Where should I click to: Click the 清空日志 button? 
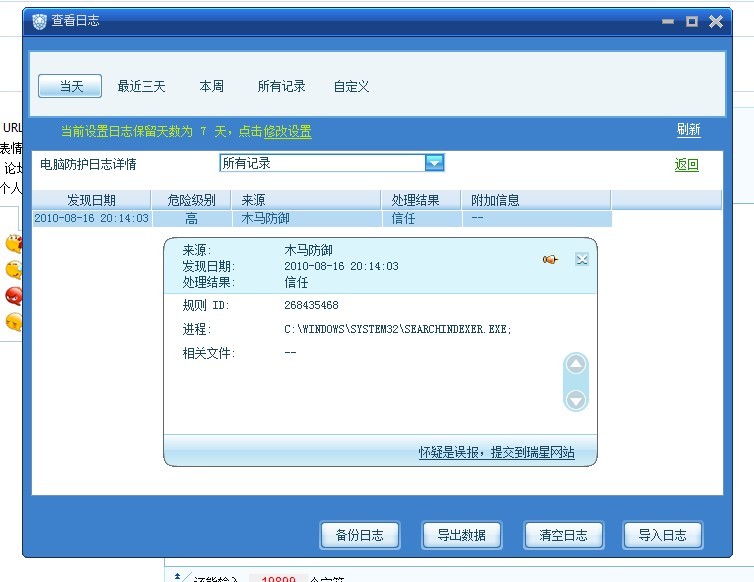(x=564, y=535)
